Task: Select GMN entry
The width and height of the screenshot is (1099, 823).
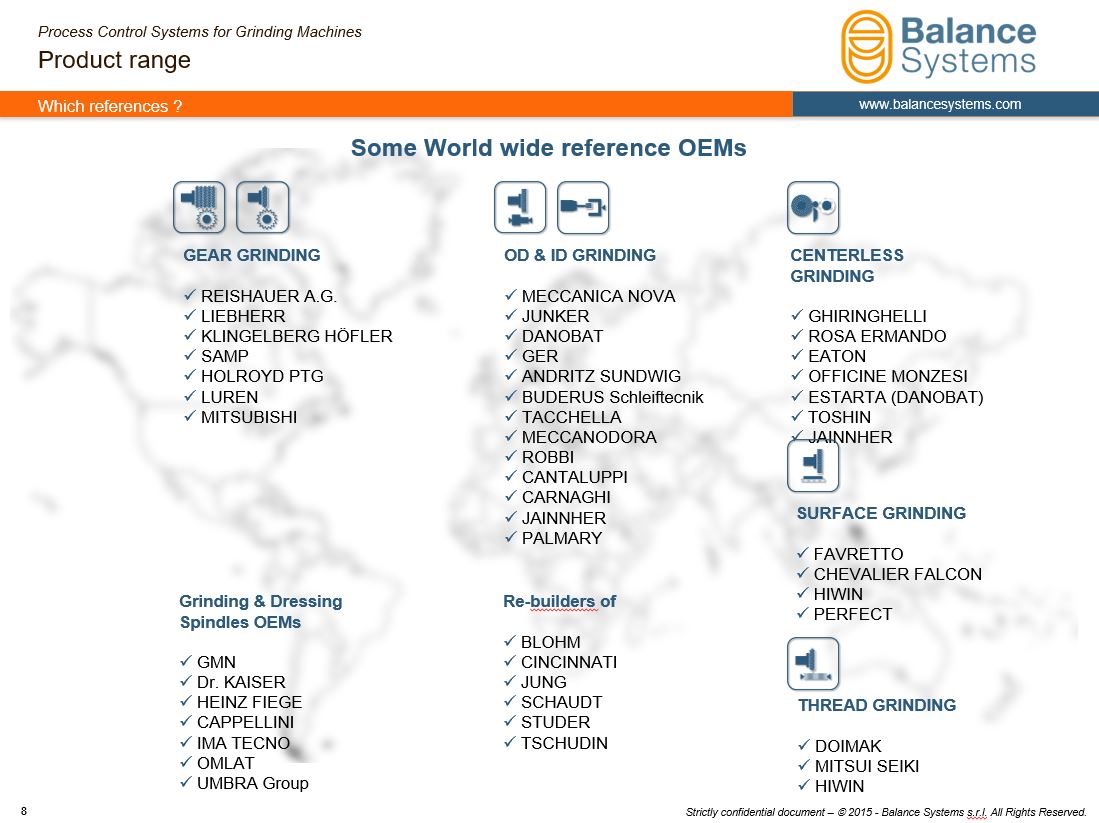Action: pos(217,662)
